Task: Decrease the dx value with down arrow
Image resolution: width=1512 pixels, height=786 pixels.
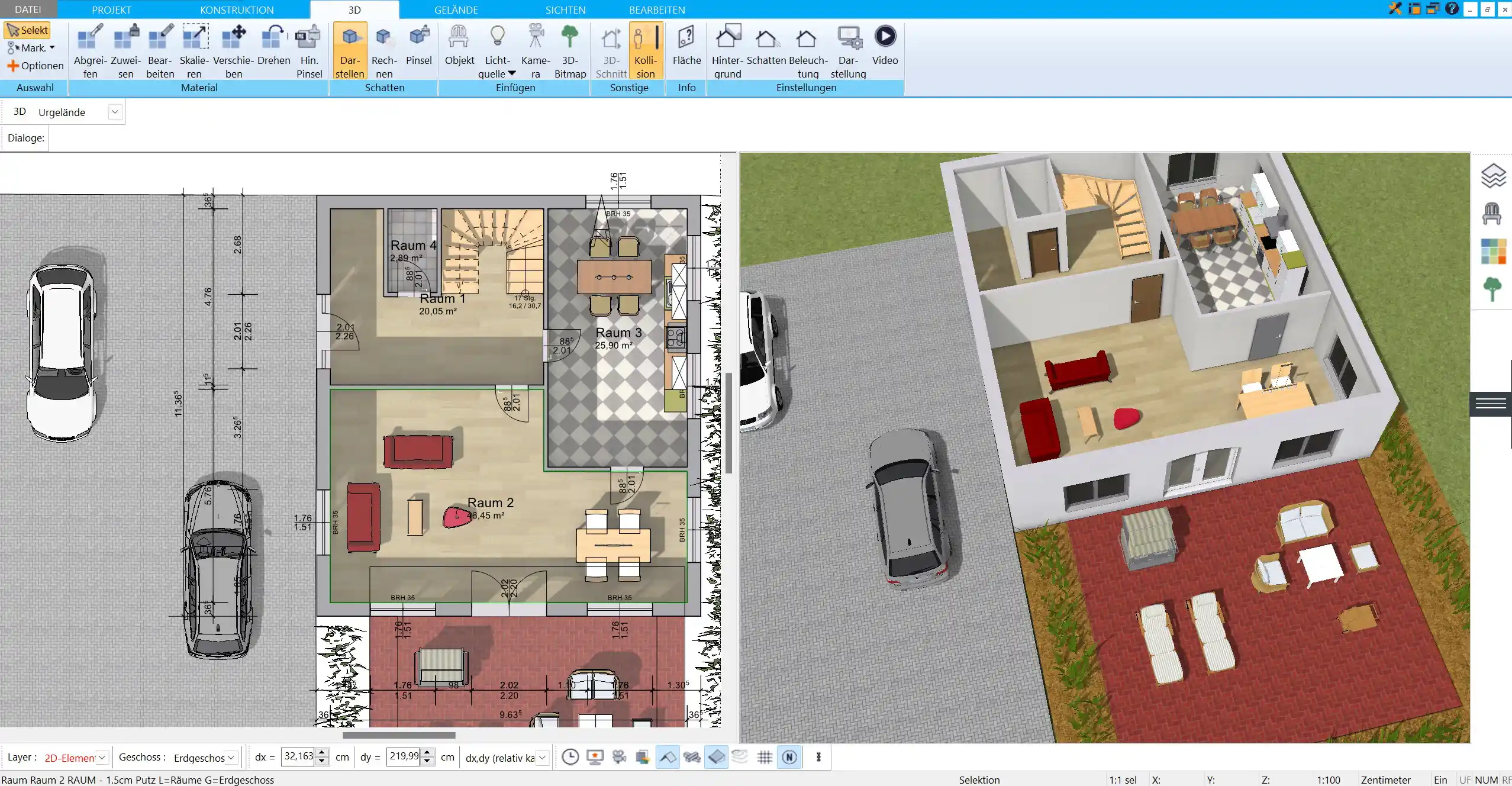Action: (322, 761)
